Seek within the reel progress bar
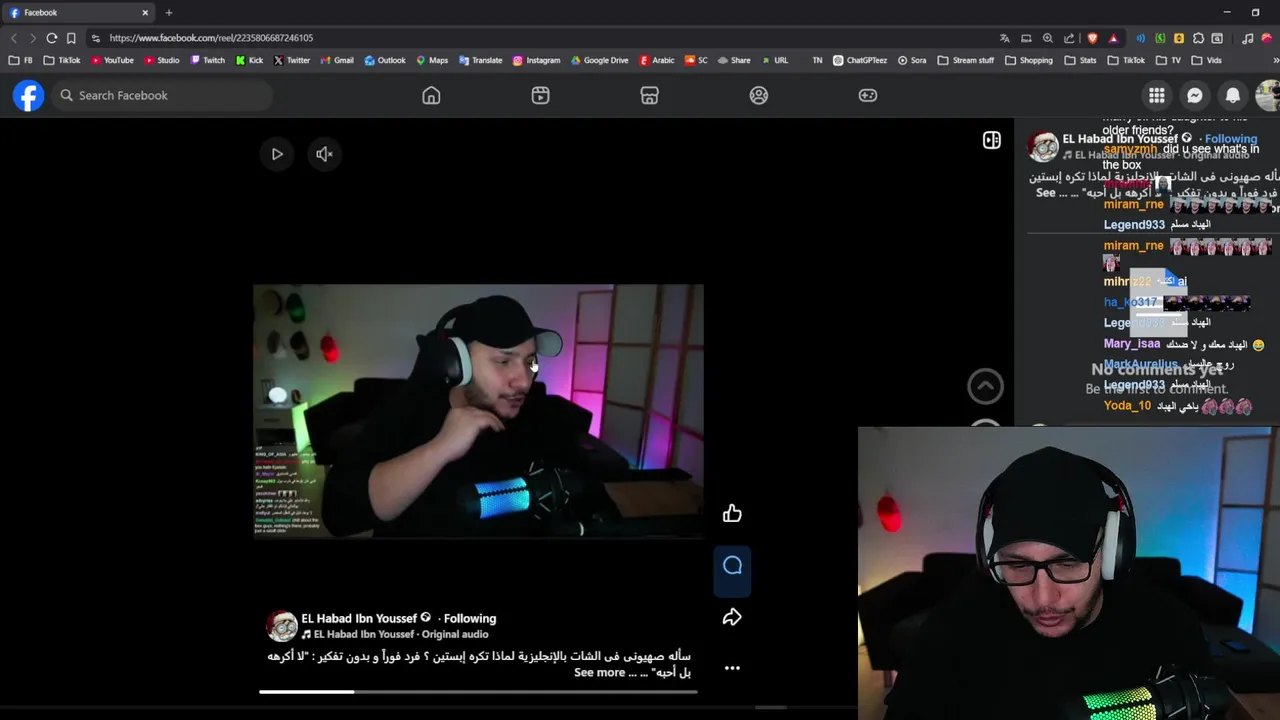This screenshot has height=720, width=1280. point(478,691)
